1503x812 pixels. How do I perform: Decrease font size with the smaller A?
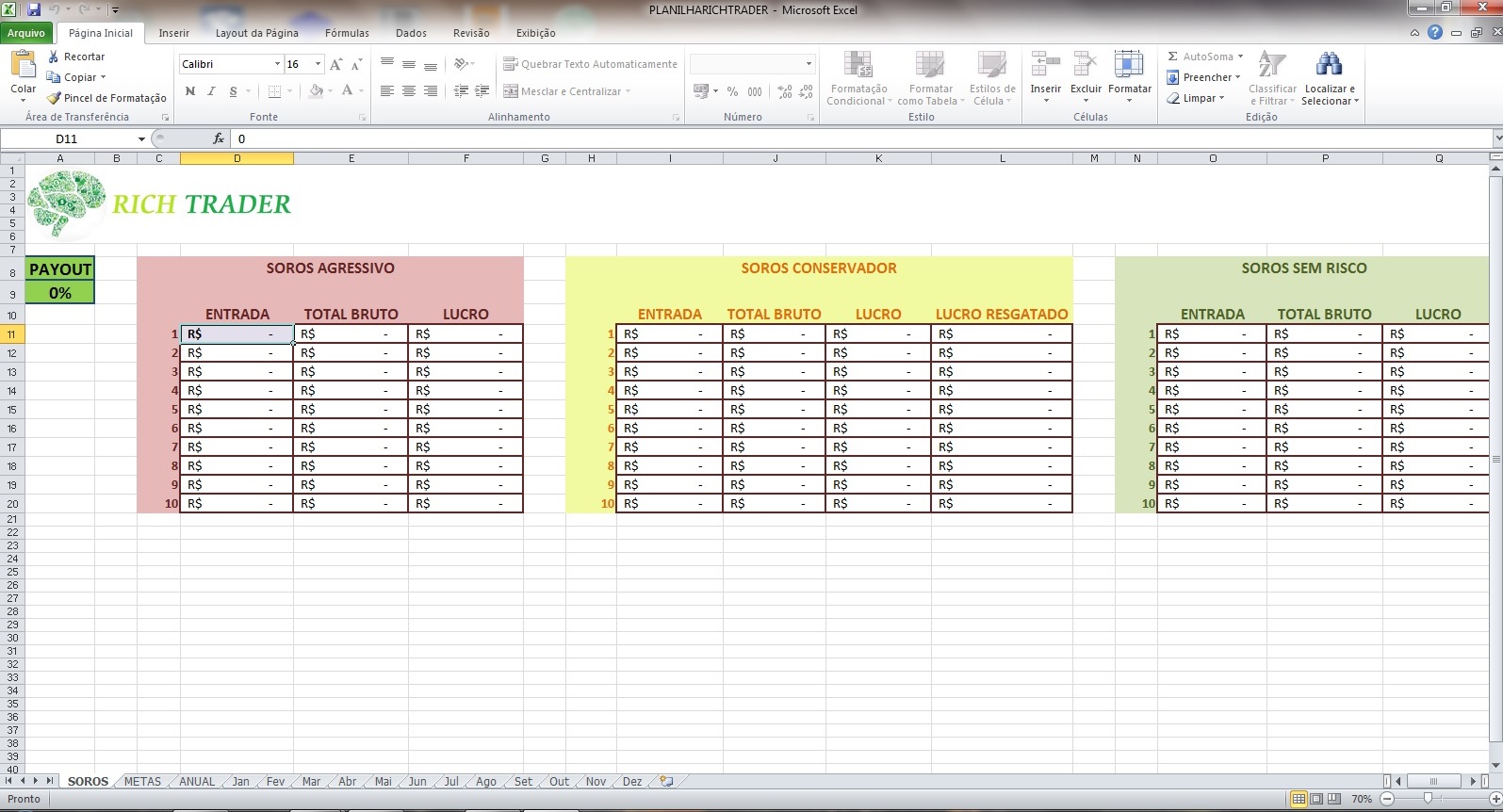pyautogui.click(x=356, y=64)
